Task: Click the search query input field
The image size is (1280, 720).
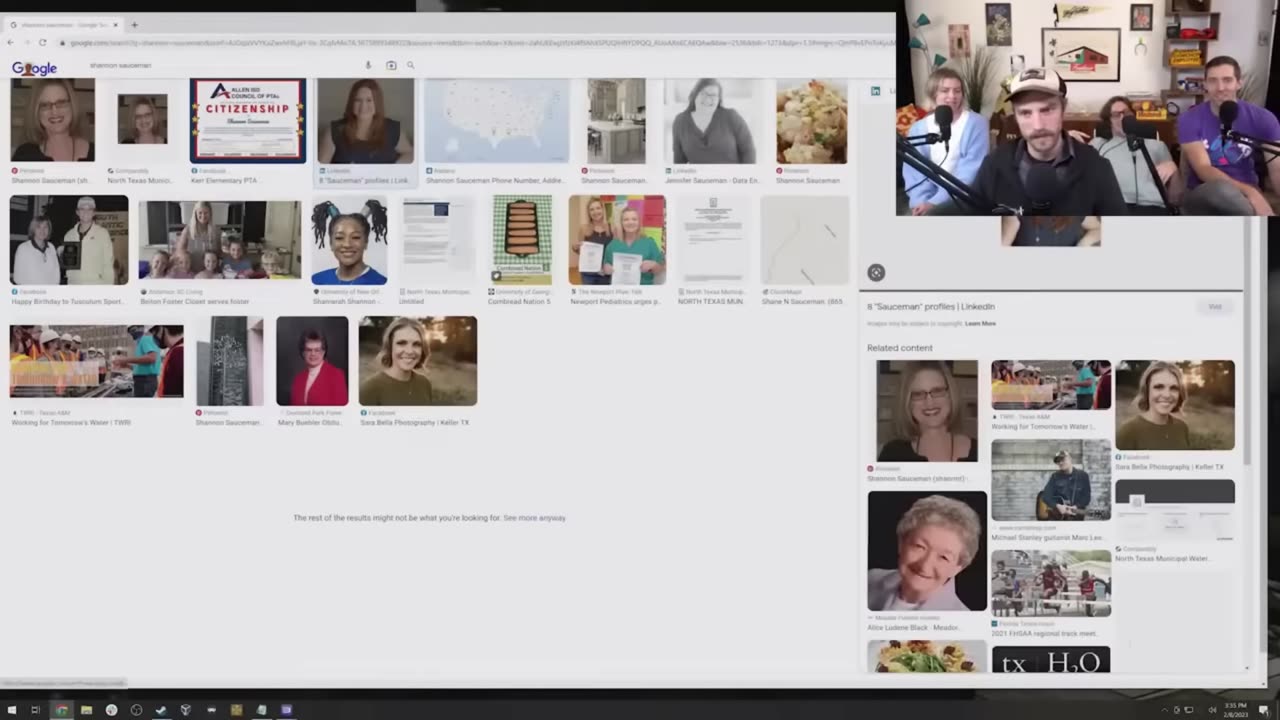Action: pyautogui.click(x=220, y=66)
